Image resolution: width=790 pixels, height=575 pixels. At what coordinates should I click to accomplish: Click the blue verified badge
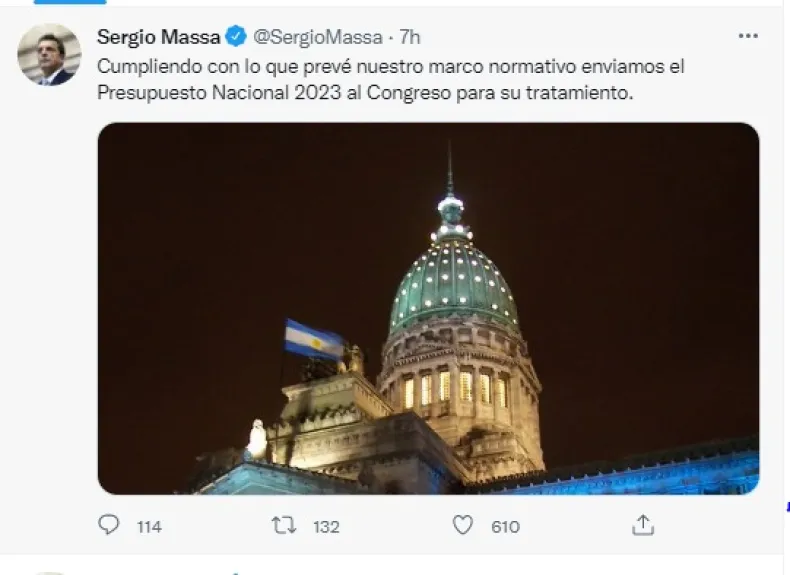point(236,36)
